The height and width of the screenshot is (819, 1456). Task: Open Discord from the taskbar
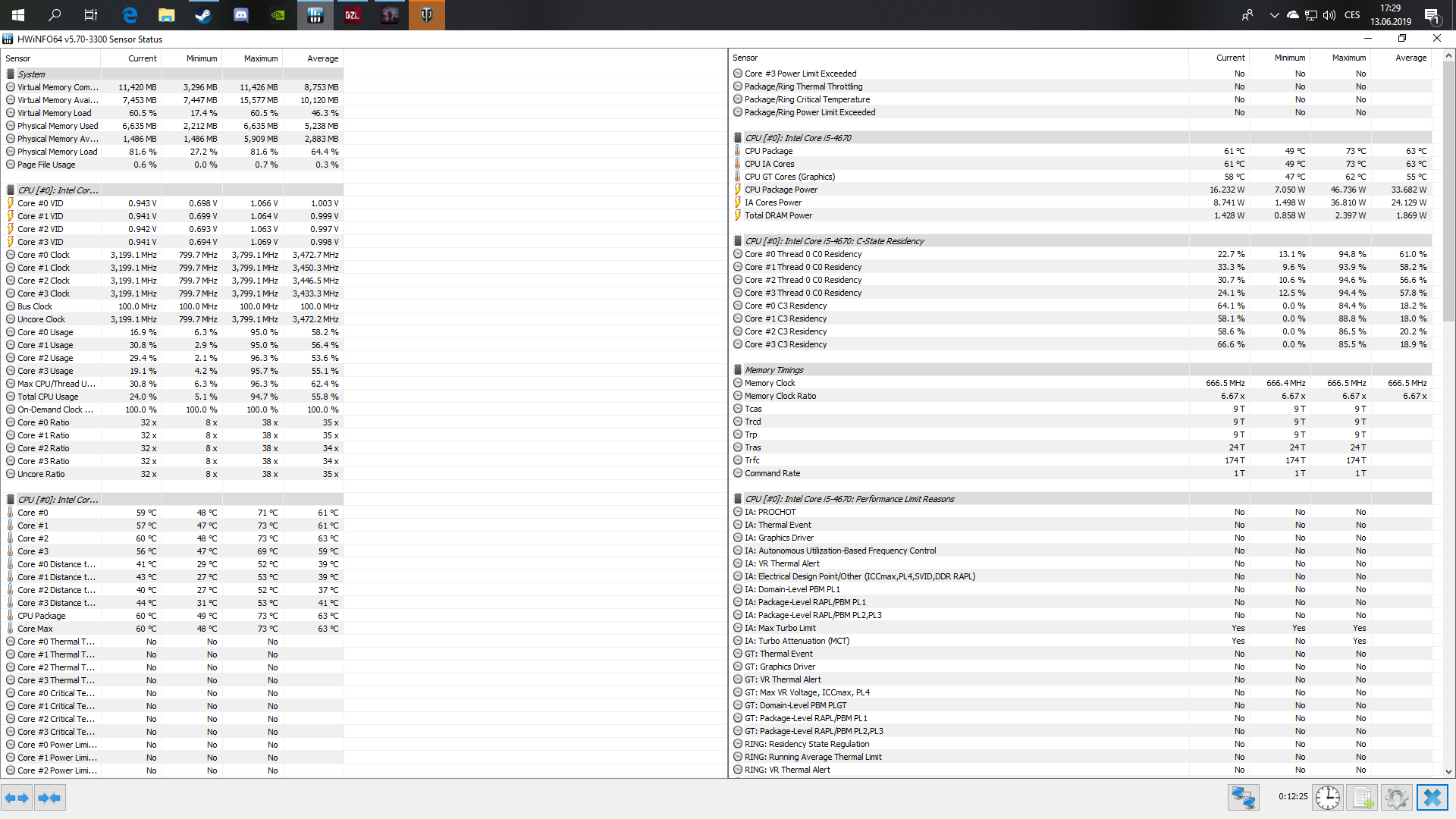tap(240, 15)
